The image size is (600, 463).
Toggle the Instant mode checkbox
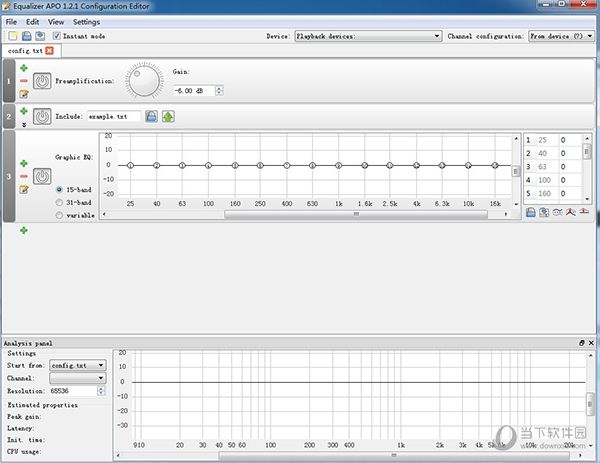click(x=57, y=36)
